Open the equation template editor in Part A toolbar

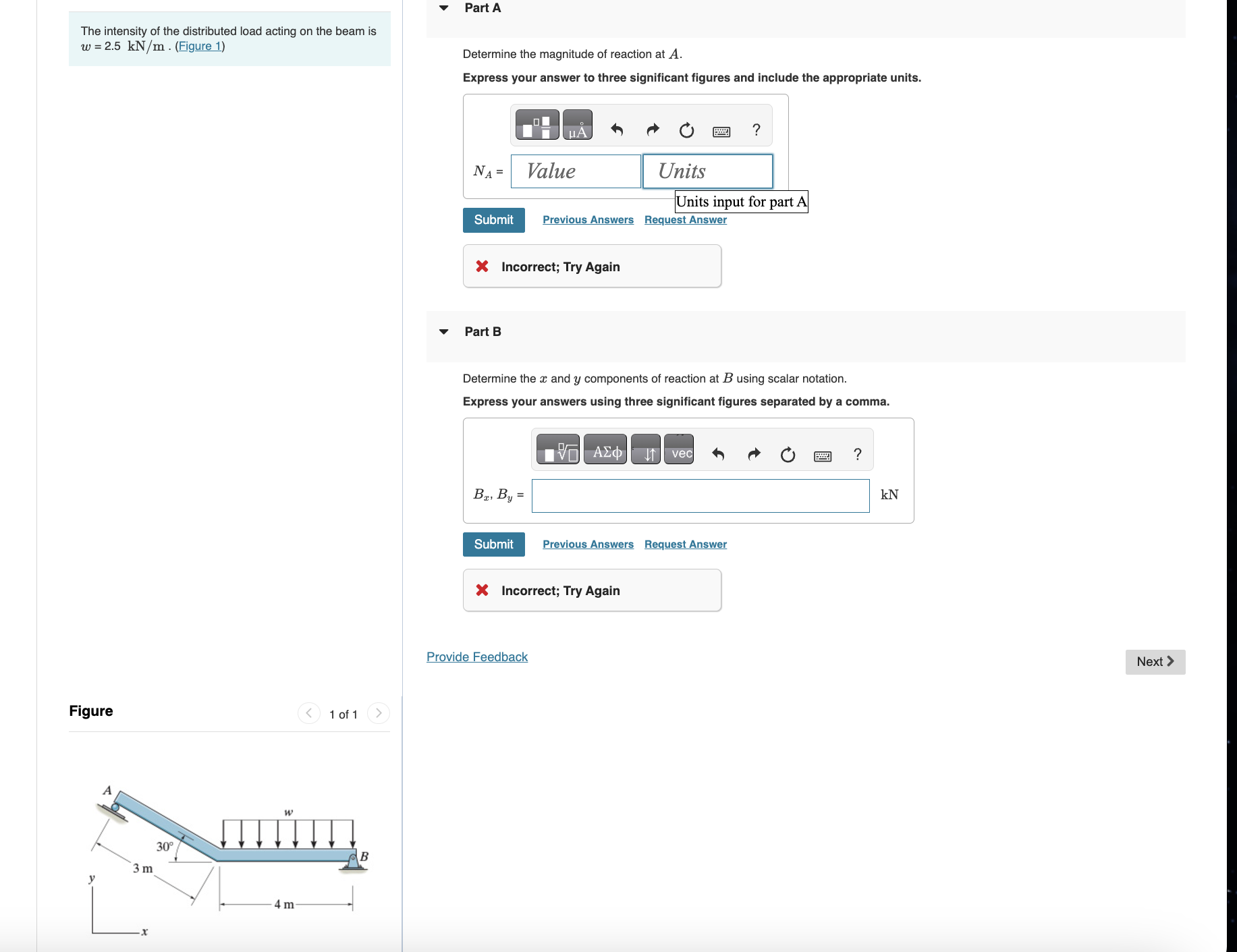click(x=536, y=125)
